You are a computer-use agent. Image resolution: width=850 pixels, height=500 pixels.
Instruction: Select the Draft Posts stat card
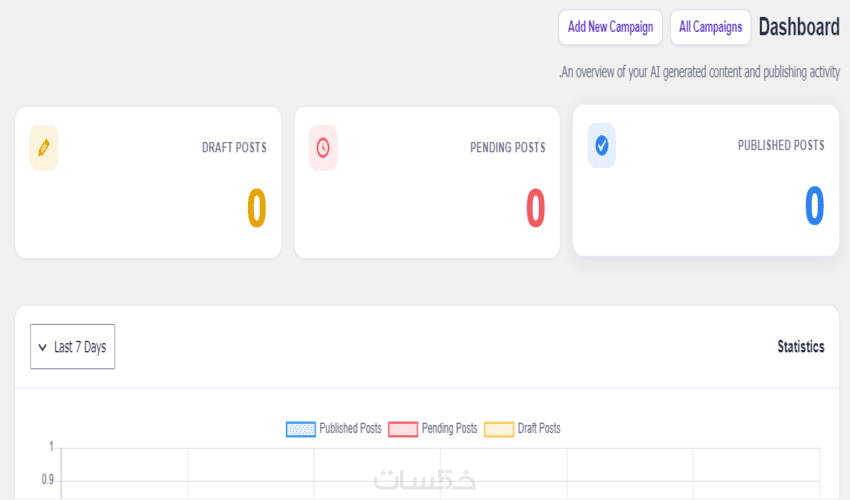[148, 182]
